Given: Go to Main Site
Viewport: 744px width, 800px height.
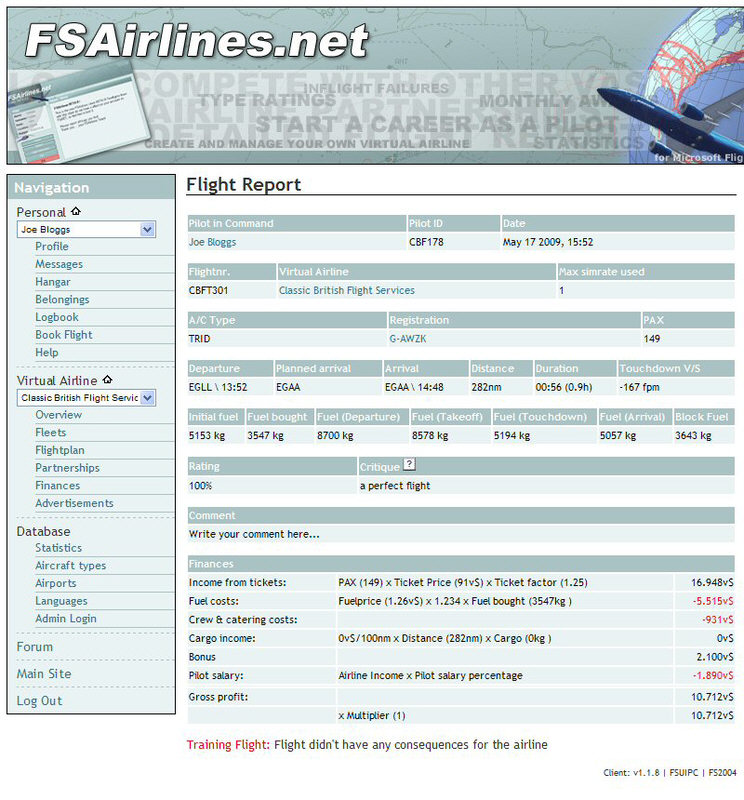Looking at the screenshot, I should [44, 674].
